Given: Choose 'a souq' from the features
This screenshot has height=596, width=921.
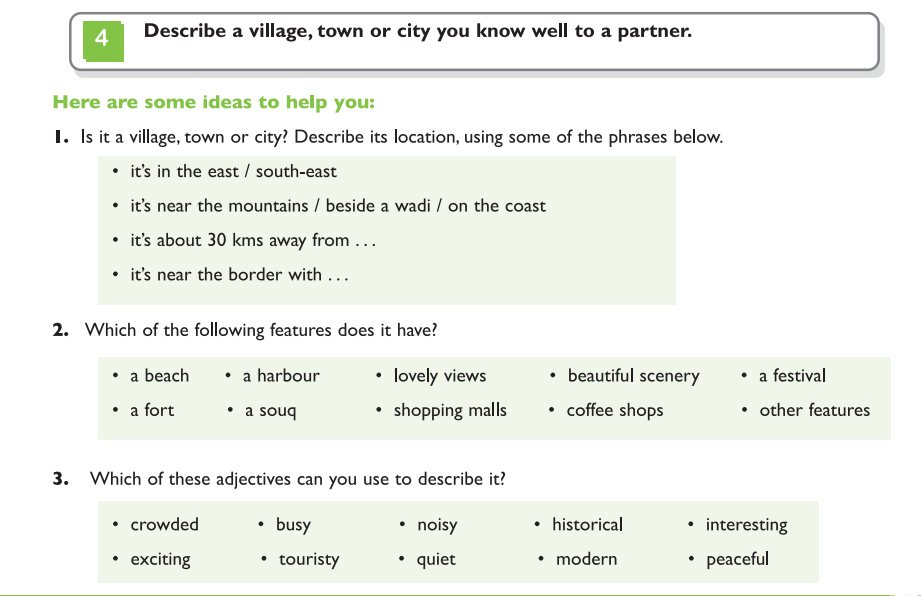Looking at the screenshot, I should [x=271, y=410].
